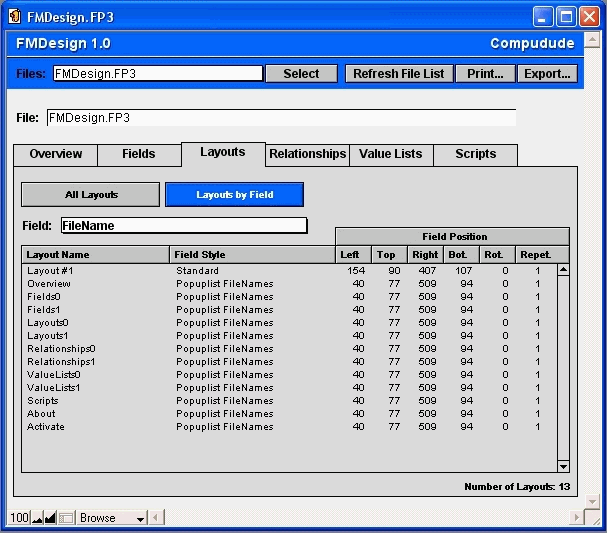This screenshot has width=607, height=533.
Task: Click the Field Style column header
Action: click(x=252, y=255)
